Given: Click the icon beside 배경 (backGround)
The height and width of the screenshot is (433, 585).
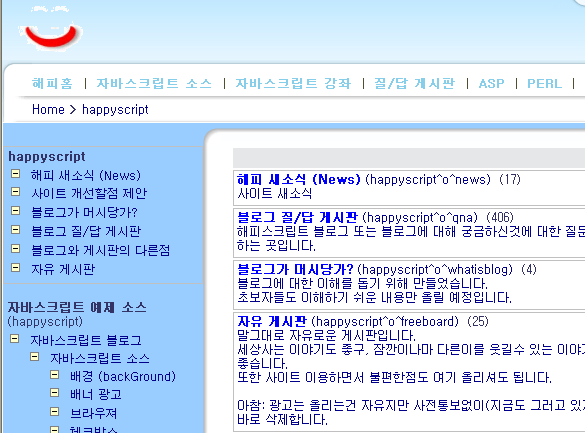Looking at the screenshot, I should point(54,375).
